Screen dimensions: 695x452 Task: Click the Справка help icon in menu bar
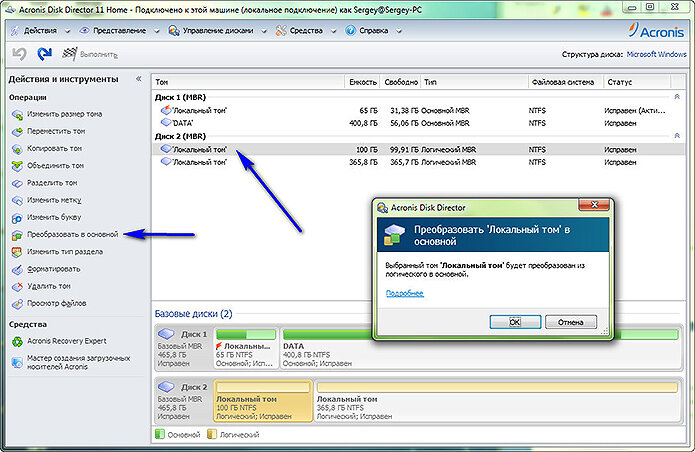pyautogui.click(x=351, y=30)
